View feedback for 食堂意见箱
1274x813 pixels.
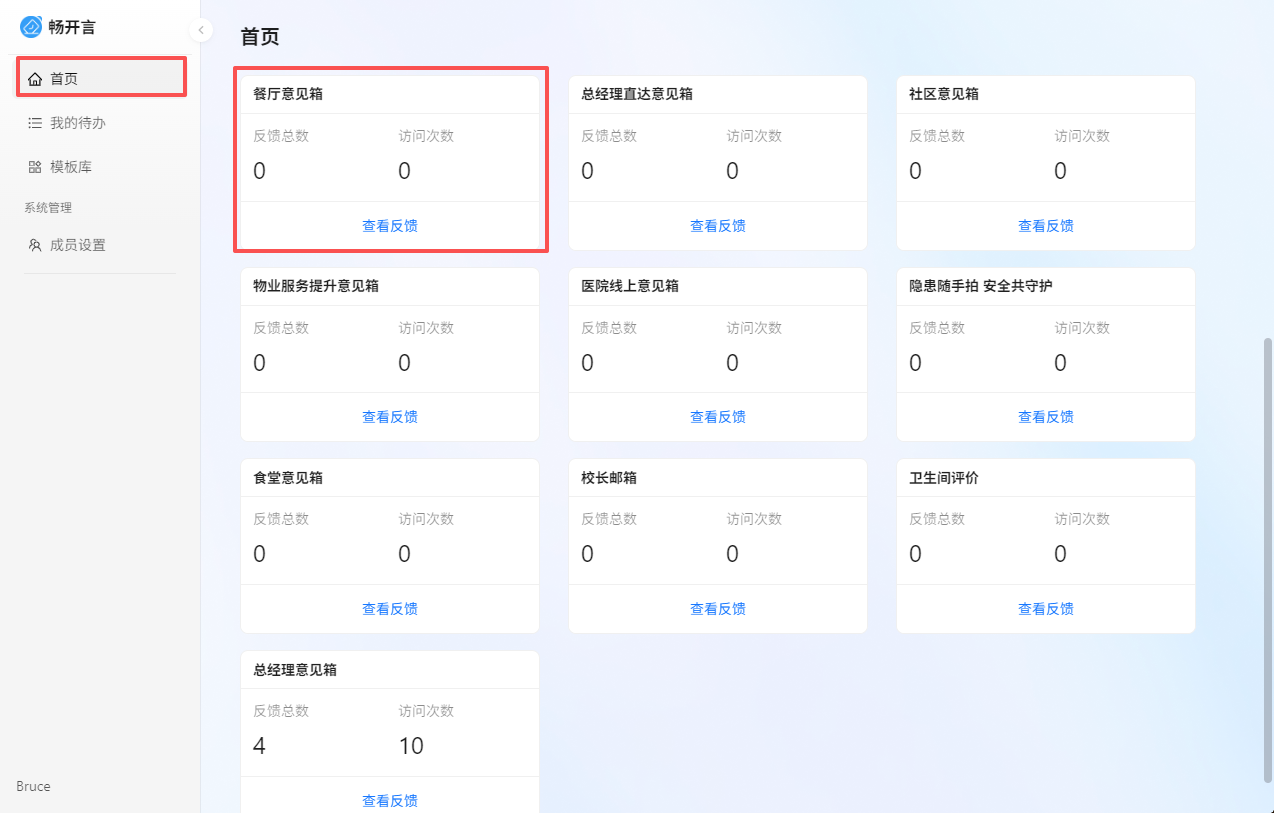390,609
